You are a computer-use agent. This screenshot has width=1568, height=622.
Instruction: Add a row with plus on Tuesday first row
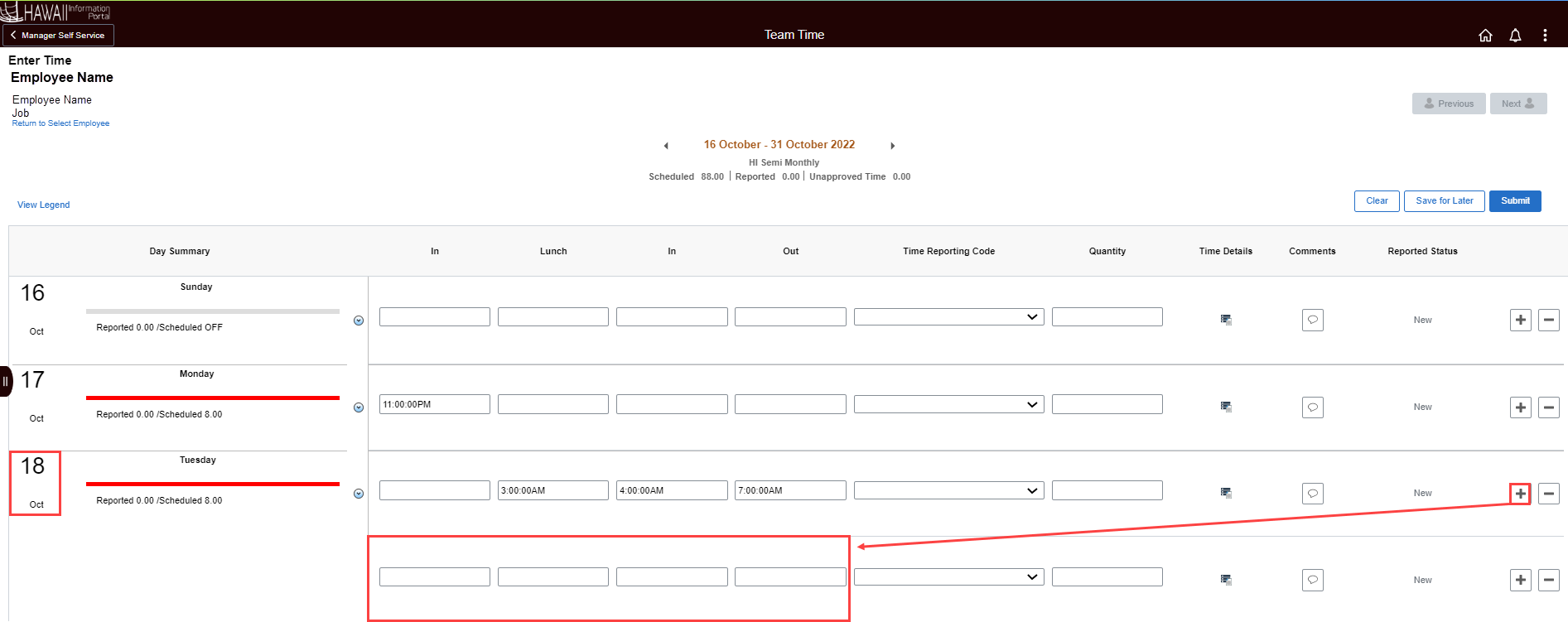pos(1521,494)
